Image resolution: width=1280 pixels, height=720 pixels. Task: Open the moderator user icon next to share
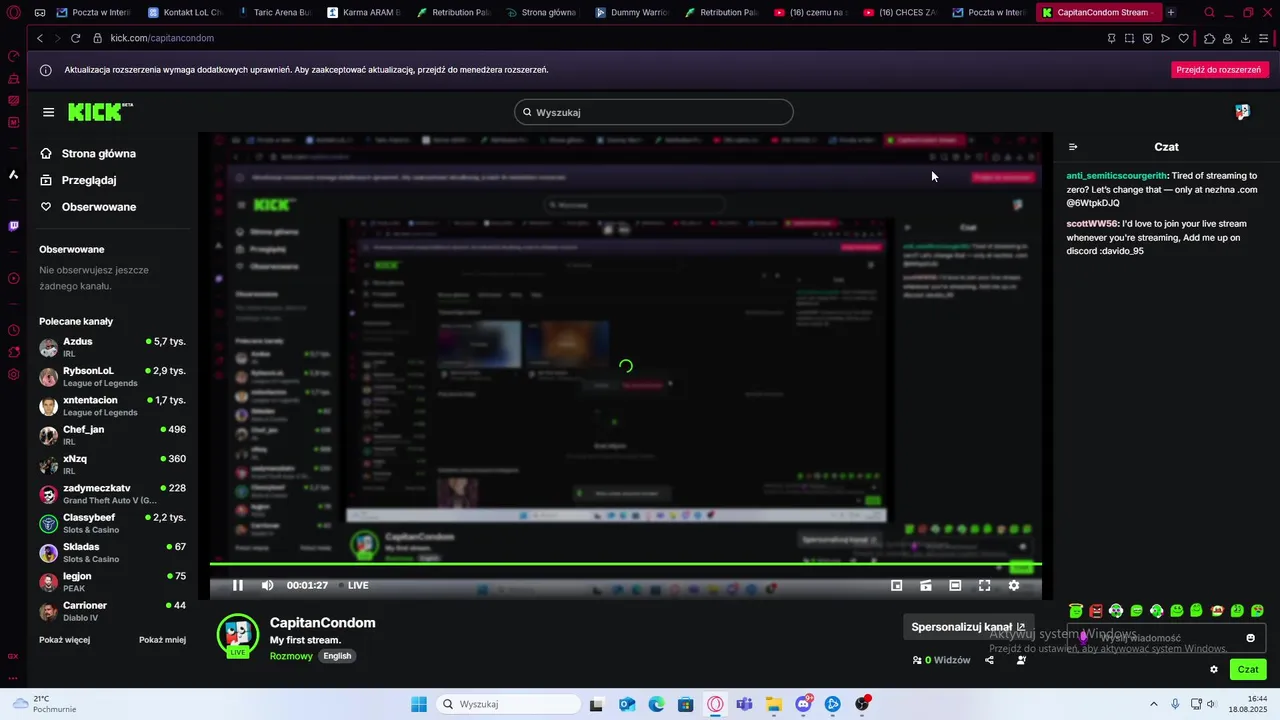coord(1021,660)
